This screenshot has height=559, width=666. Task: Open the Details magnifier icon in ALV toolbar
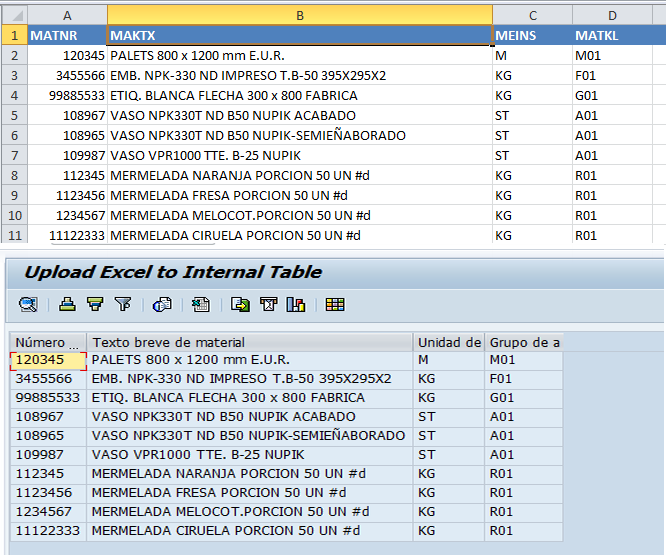click(x=28, y=305)
